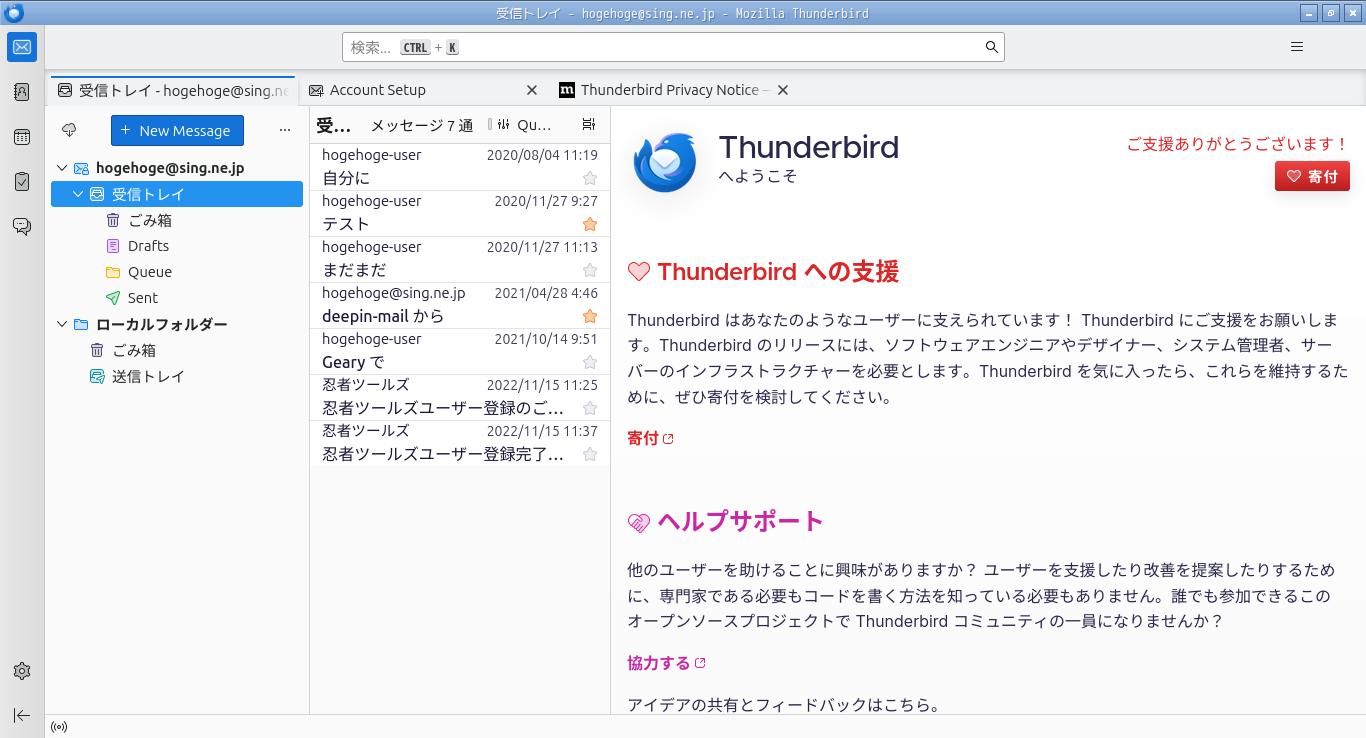The width and height of the screenshot is (1366, 738).
Task: Close the Thunderbird Privacy Notice tab
Action: point(783,90)
